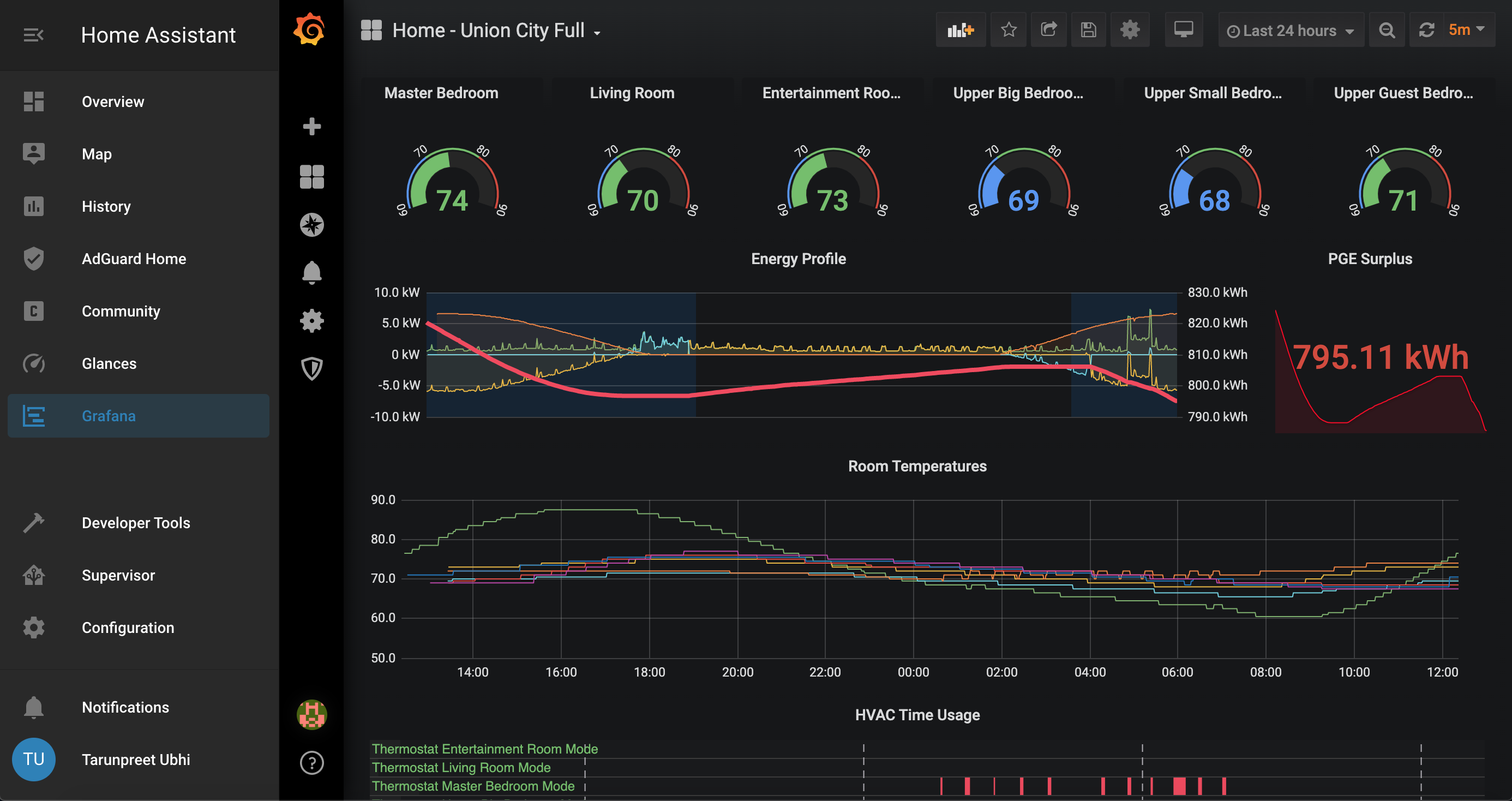Open Grafana Alerting bell icon

(x=311, y=272)
